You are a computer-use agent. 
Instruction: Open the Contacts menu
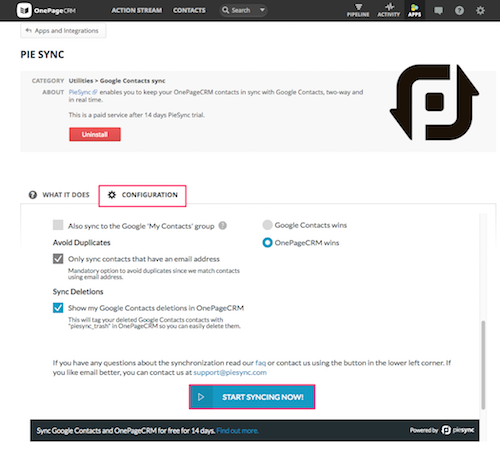tap(189, 10)
